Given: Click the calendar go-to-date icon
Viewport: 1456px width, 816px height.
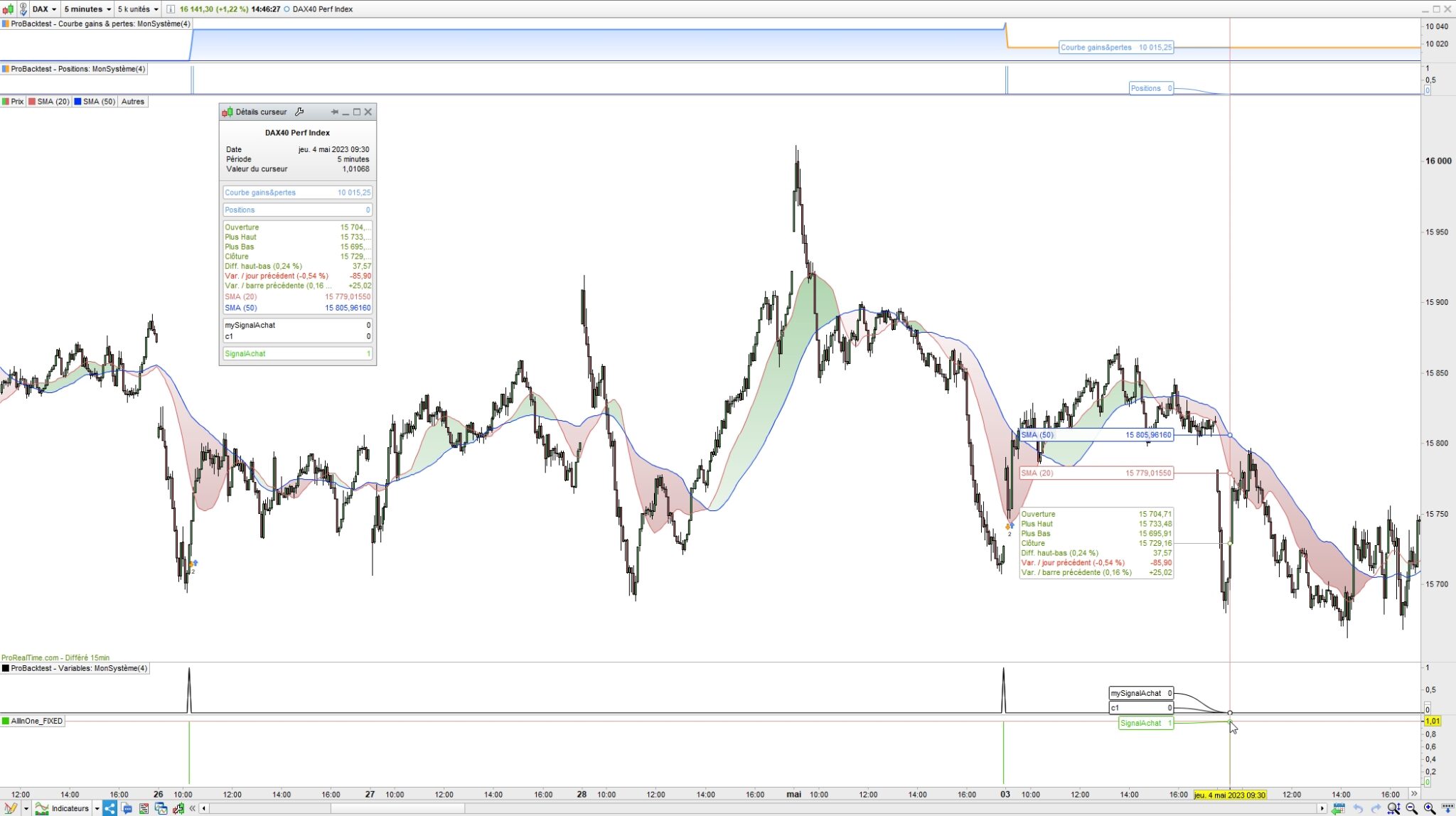Looking at the screenshot, I should (1339, 808).
